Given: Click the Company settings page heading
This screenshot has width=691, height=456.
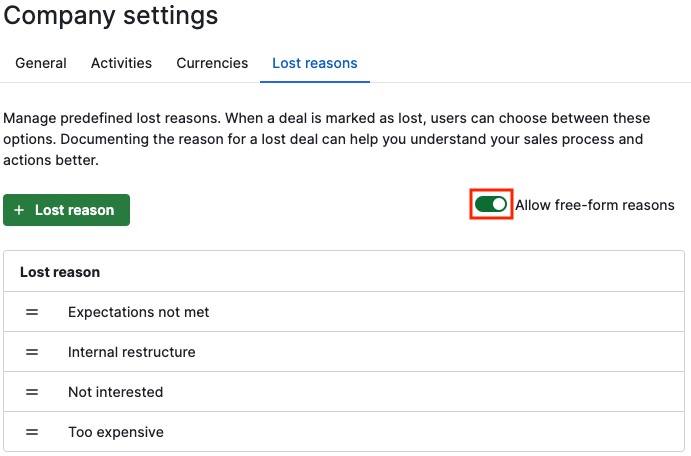Looking at the screenshot, I should pyautogui.click(x=111, y=15).
